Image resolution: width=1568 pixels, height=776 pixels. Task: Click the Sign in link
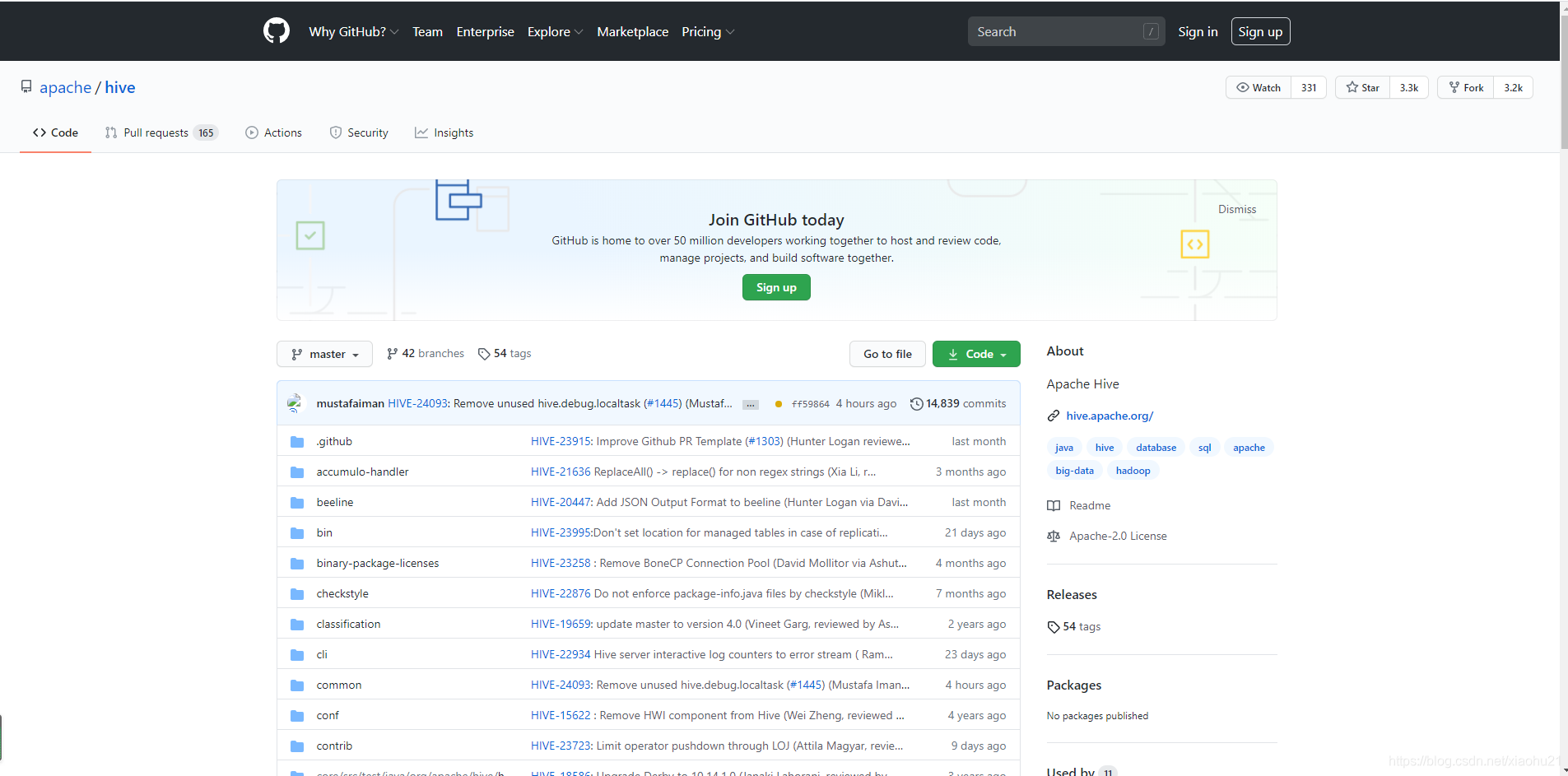tap(1198, 31)
